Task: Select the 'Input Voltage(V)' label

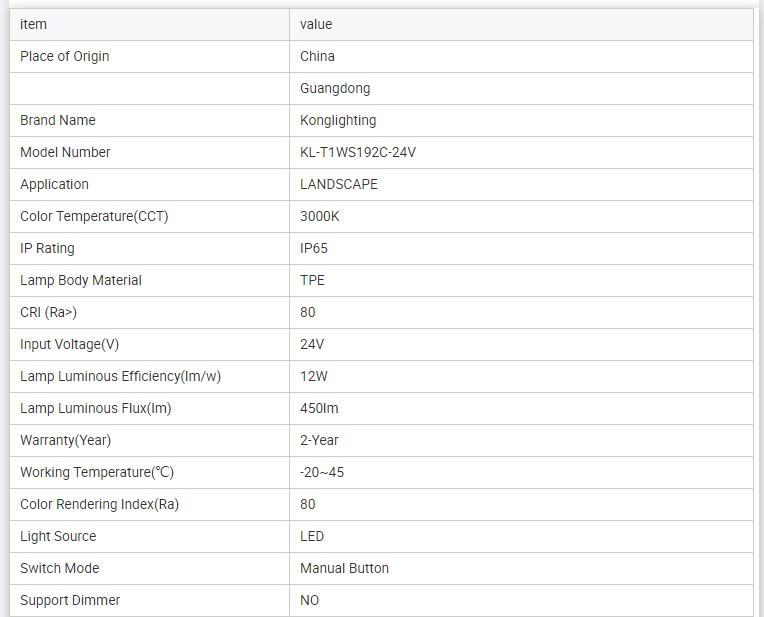Action: pyautogui.click(x=69, y=344)
